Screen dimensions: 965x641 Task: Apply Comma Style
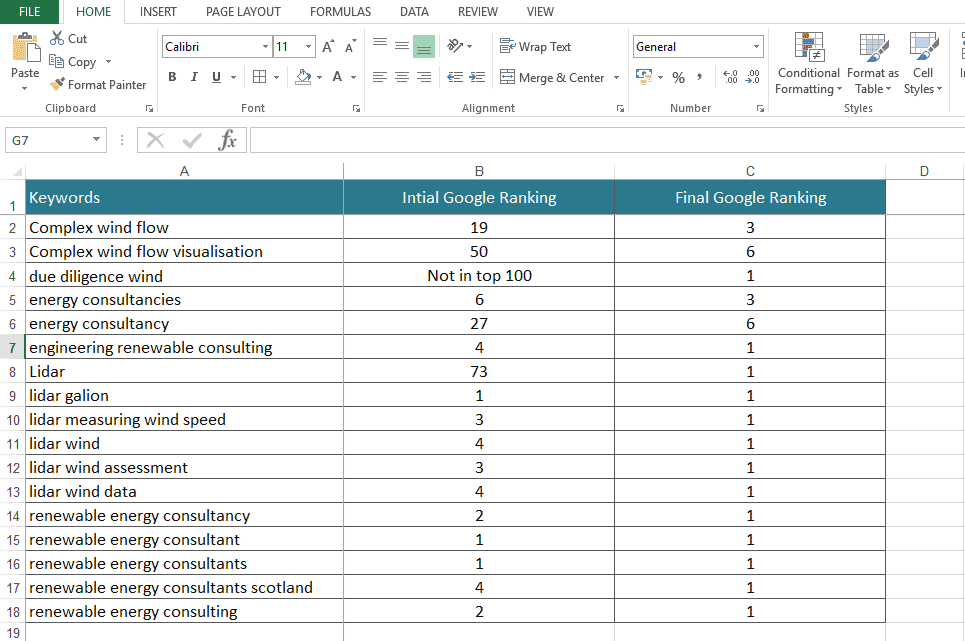click(x=700, y=77)
